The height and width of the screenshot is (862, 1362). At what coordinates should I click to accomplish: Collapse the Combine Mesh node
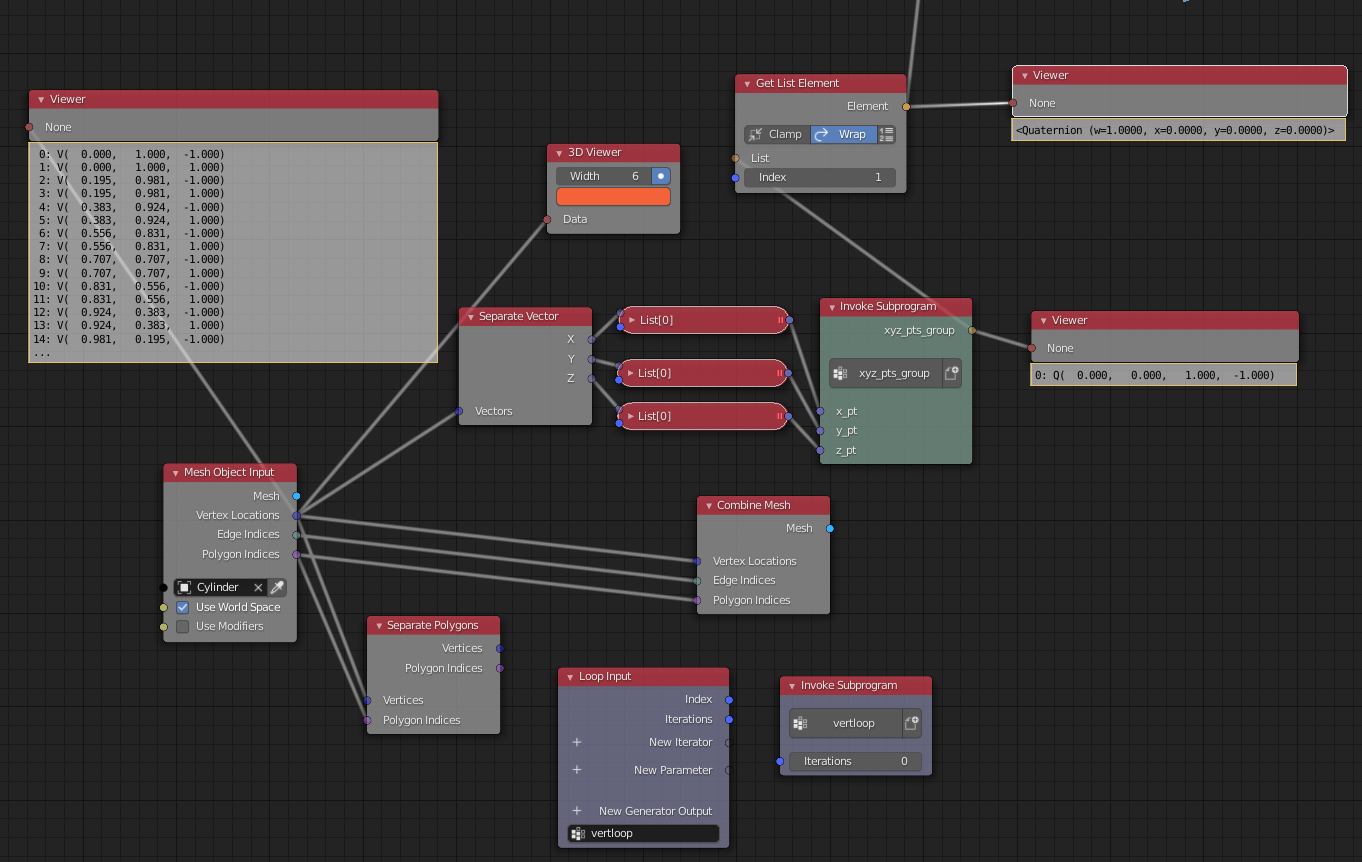pyautogui.click(x=707, y=506)
